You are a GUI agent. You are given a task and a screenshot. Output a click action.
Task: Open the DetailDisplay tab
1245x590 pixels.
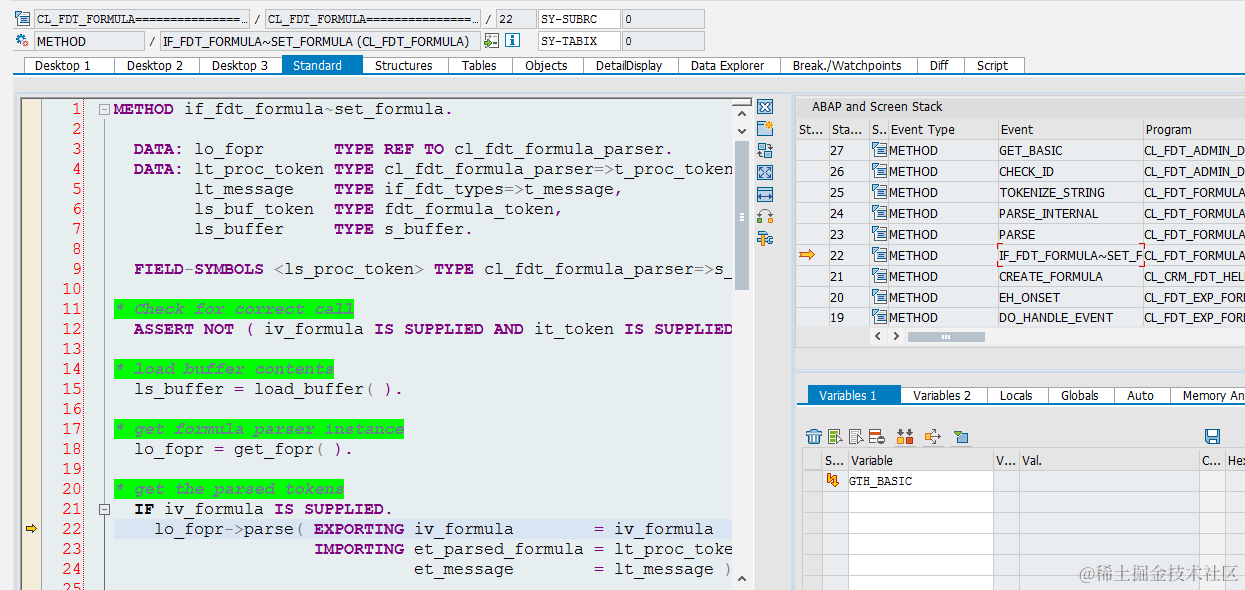click(x=629, y=65)
